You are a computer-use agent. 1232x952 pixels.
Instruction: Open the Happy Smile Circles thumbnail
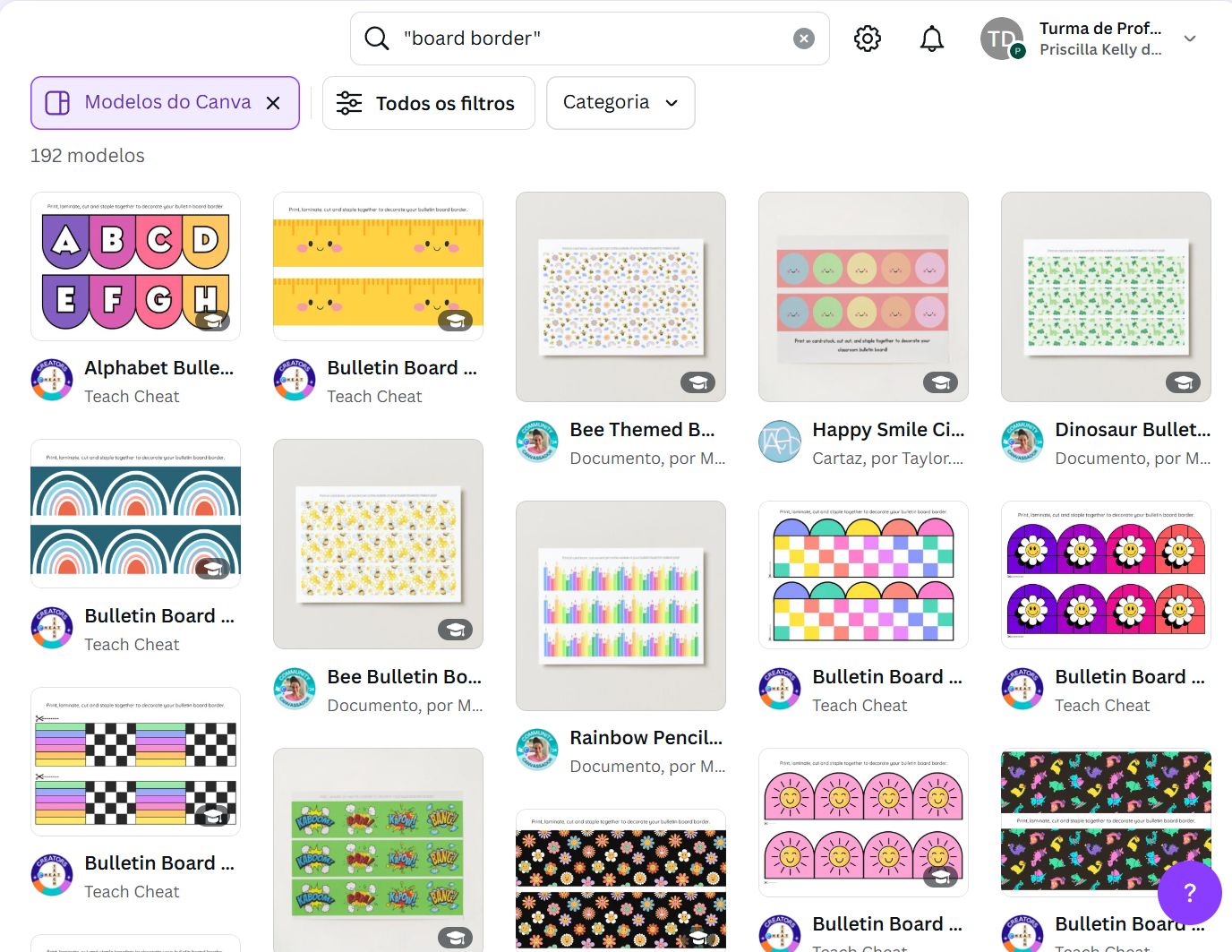(863, 296)
